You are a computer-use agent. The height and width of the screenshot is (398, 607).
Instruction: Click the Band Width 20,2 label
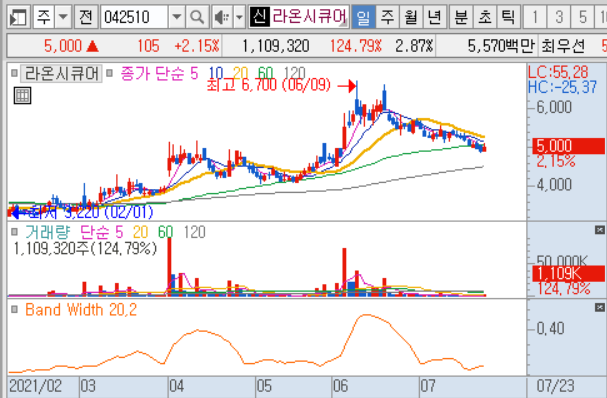[81, 310]
